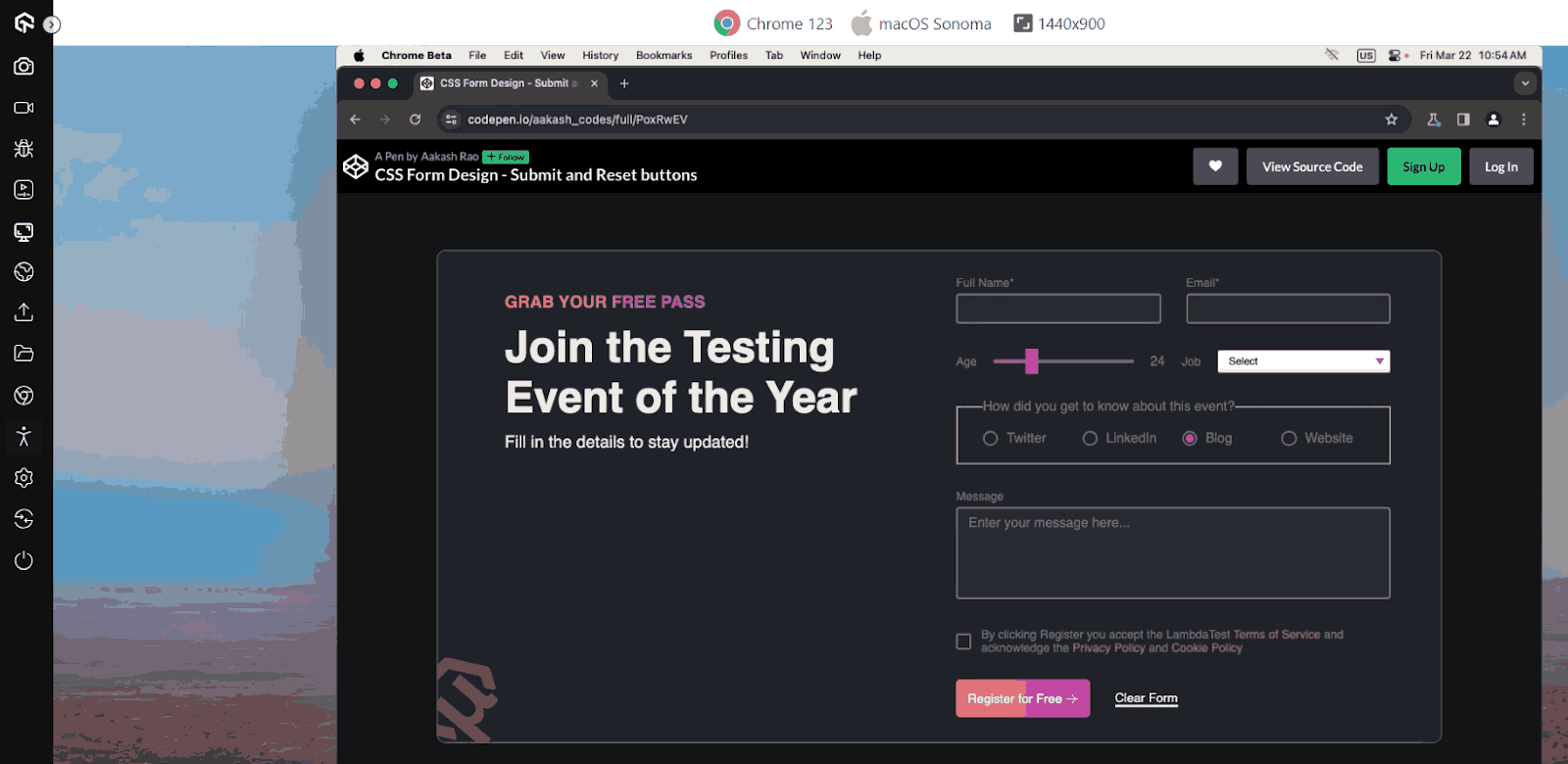Open the Privacy Policy link

coord(1108,648)
